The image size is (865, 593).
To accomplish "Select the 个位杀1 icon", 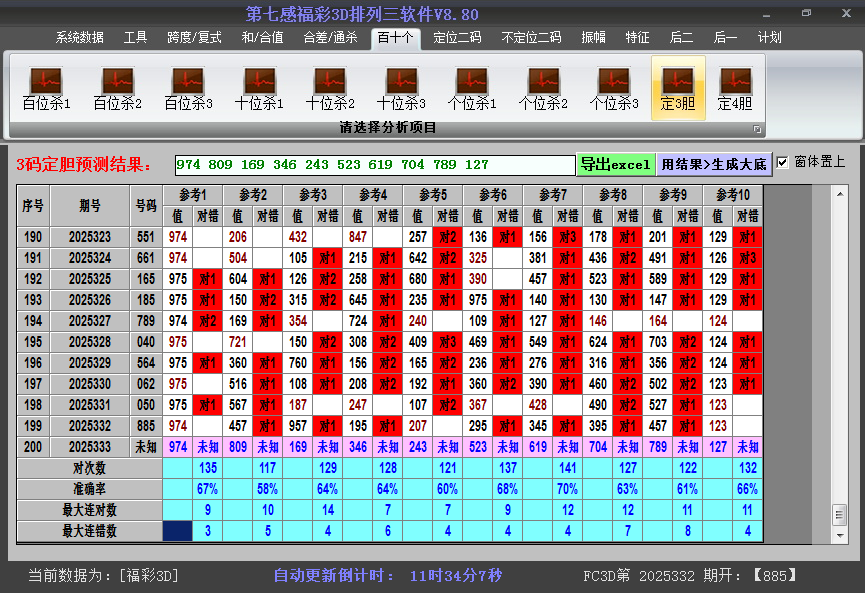I will coord(472,85).
